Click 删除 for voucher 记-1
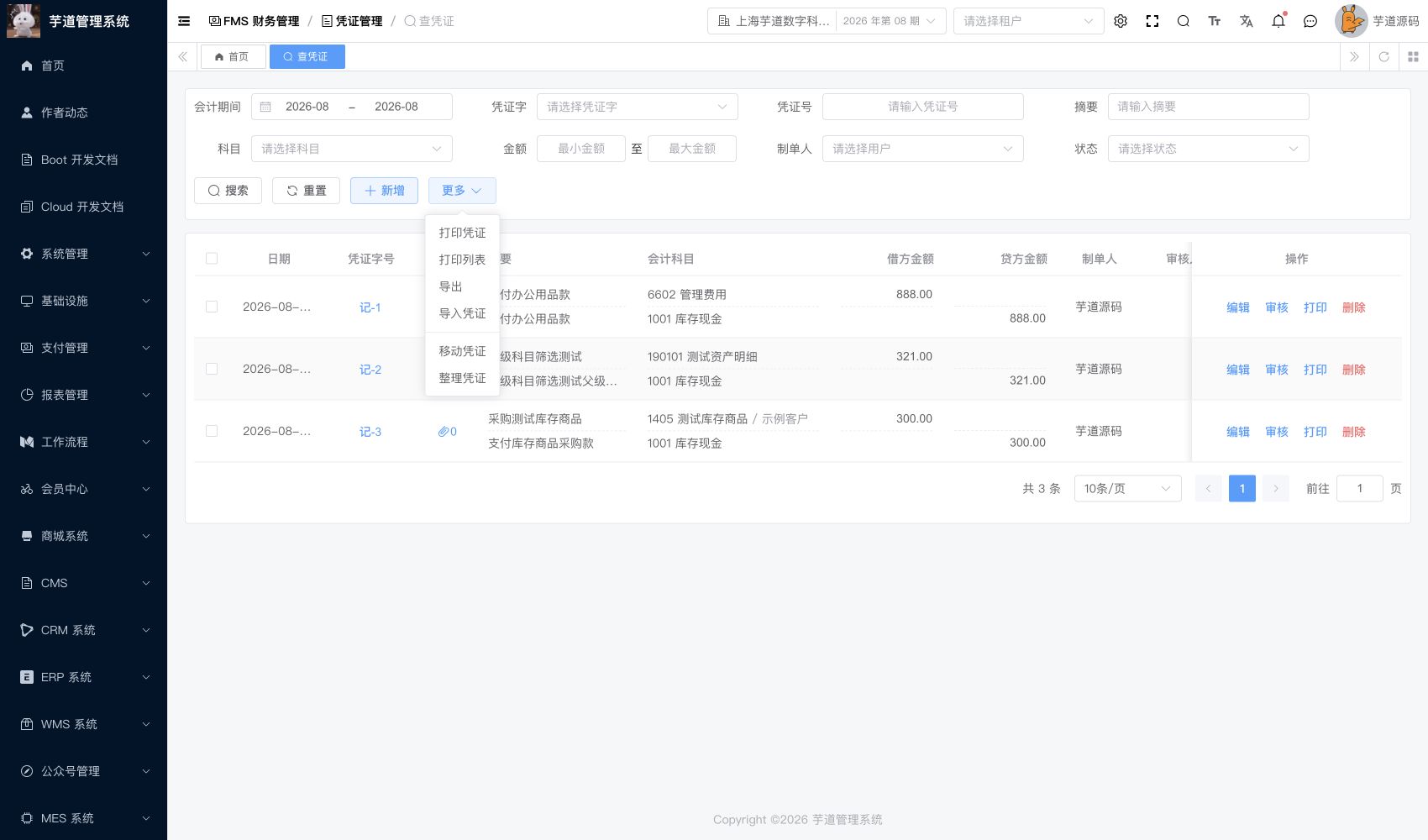This screenshot has width=1428, height=840. (x=1354, y=307)
